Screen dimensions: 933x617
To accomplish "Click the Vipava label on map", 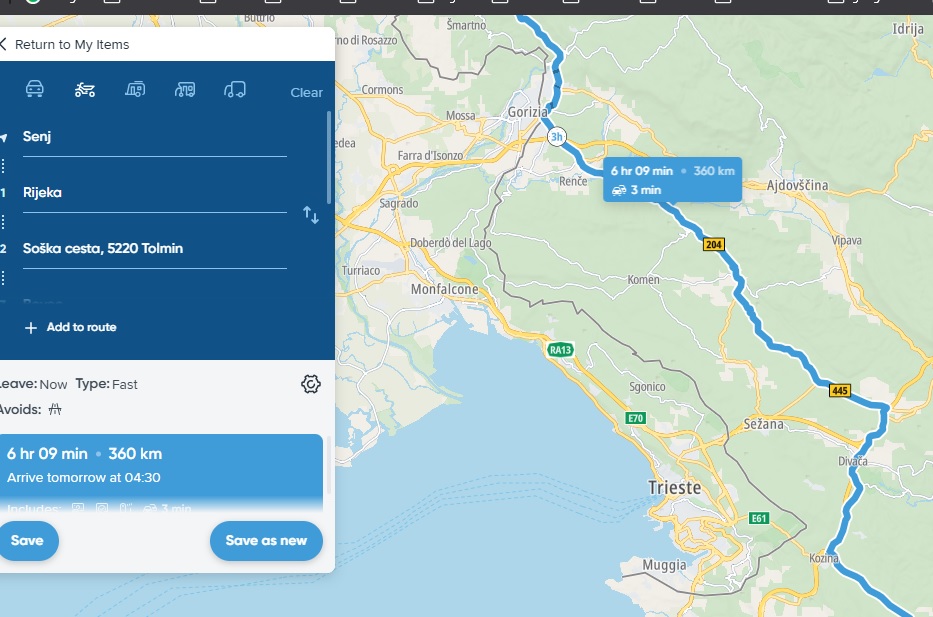I will pos(847,240).
